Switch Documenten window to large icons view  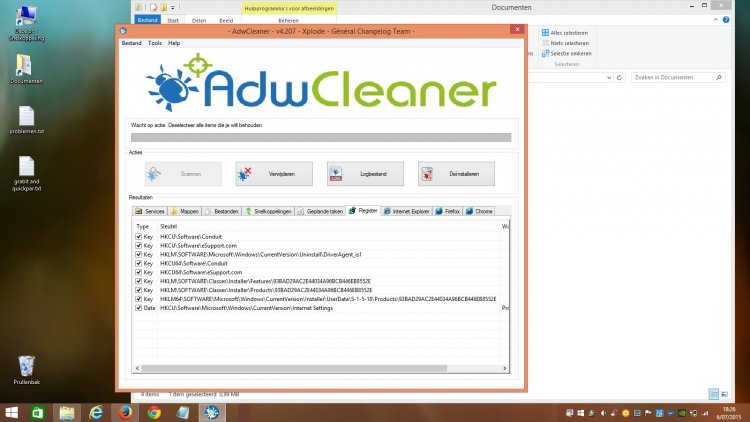click(724, 394)
